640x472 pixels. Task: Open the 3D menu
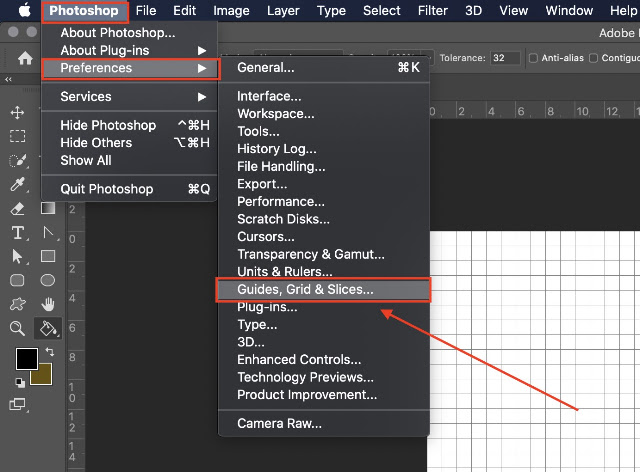point(473,11)
